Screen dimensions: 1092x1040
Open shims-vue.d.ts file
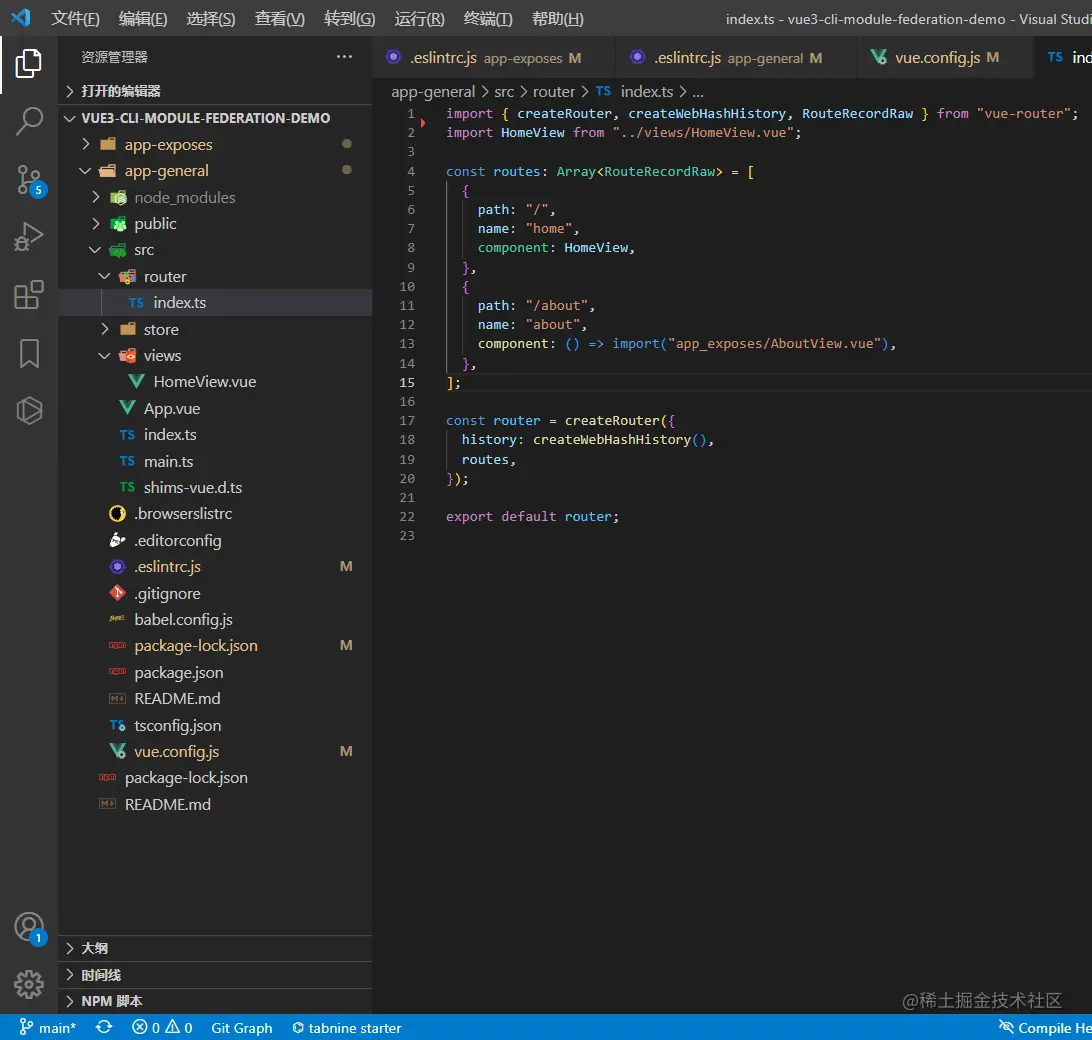(214, 488)
